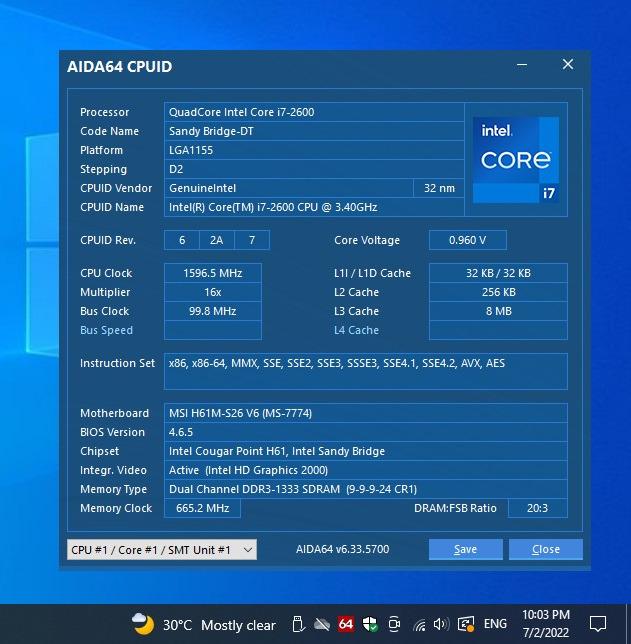Click the Core Voltage 0.960 V field

pyautogui.click(x=467, y=240)
